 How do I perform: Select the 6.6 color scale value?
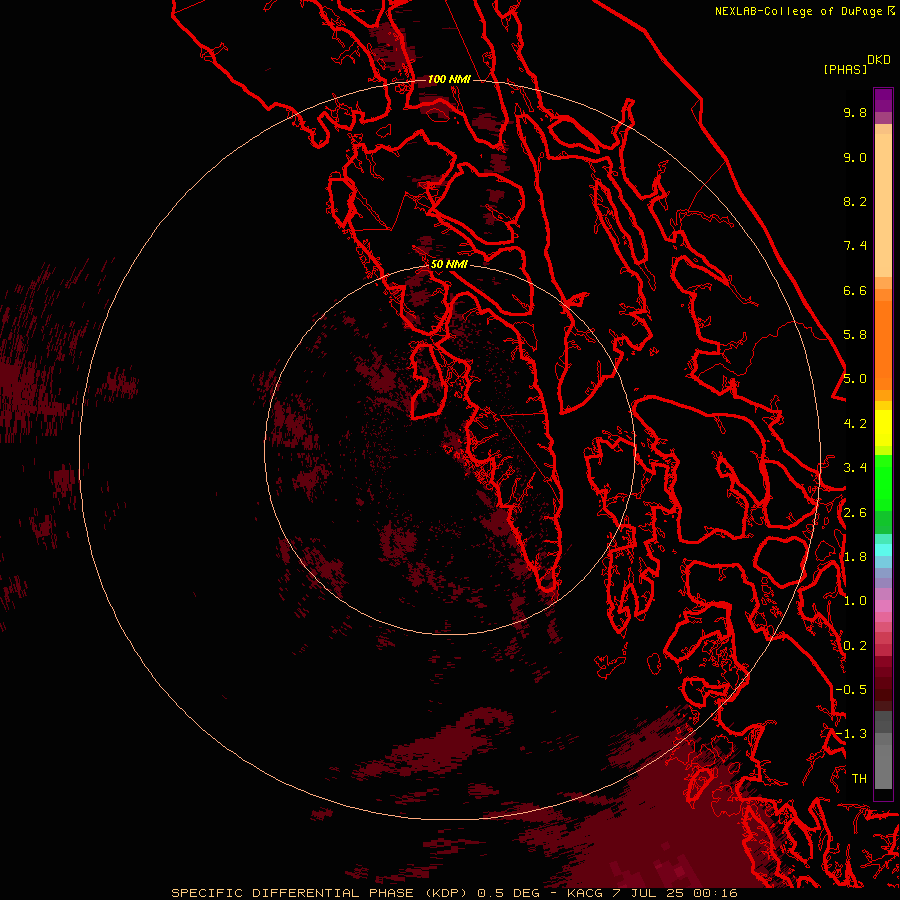tap(855, 290)
